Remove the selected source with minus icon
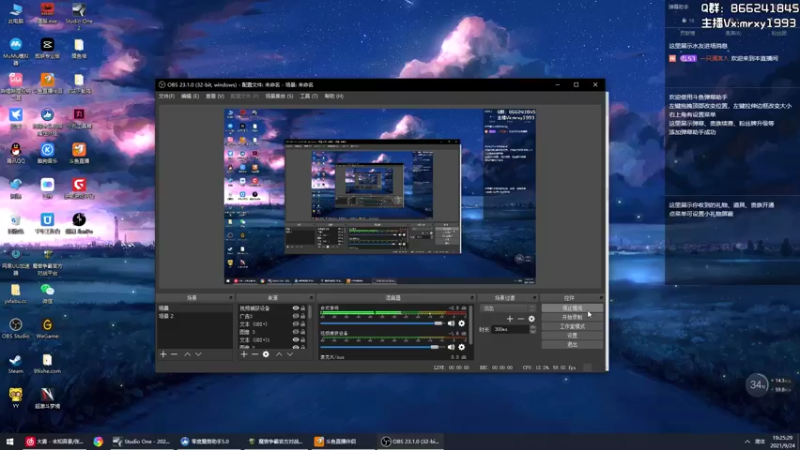This screenshot has width=800, height=450. pos(255,354)
